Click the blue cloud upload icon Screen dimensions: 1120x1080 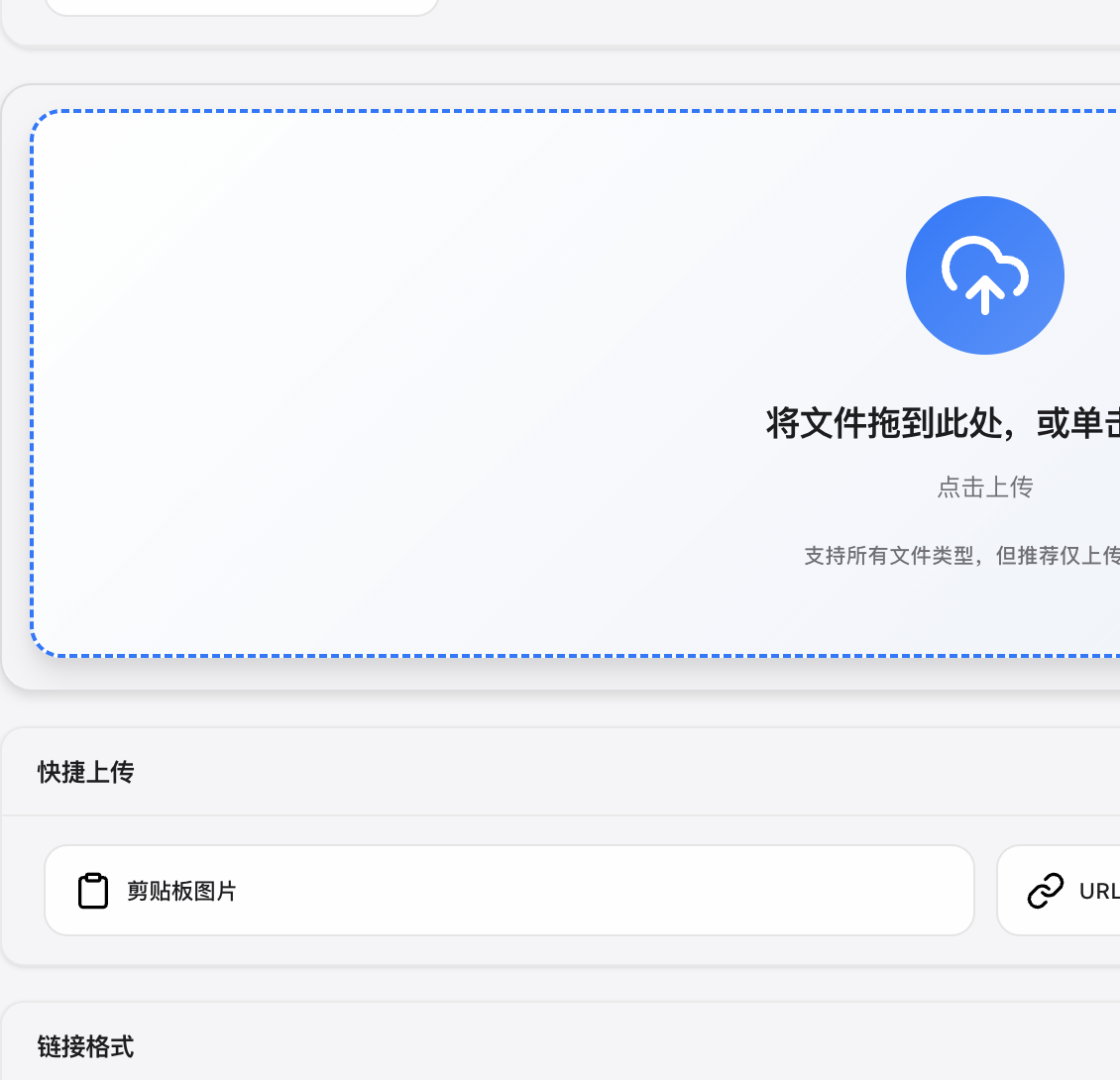tap(984, 274)
